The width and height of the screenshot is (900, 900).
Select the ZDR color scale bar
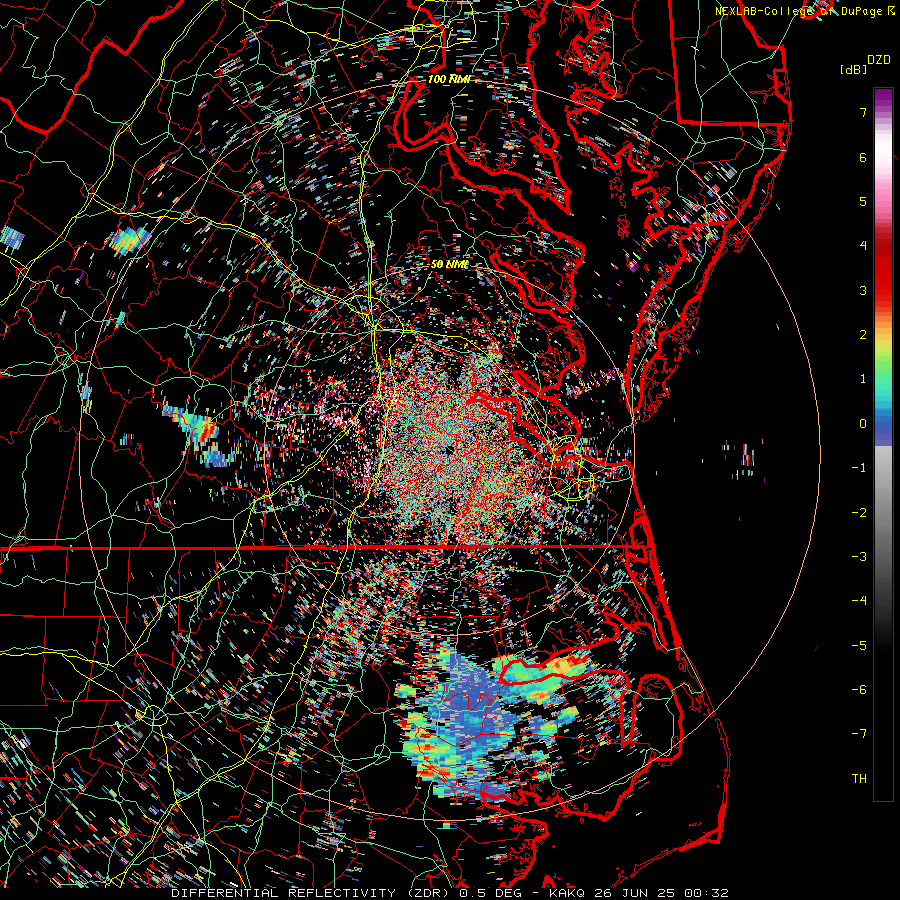(883, 444)
